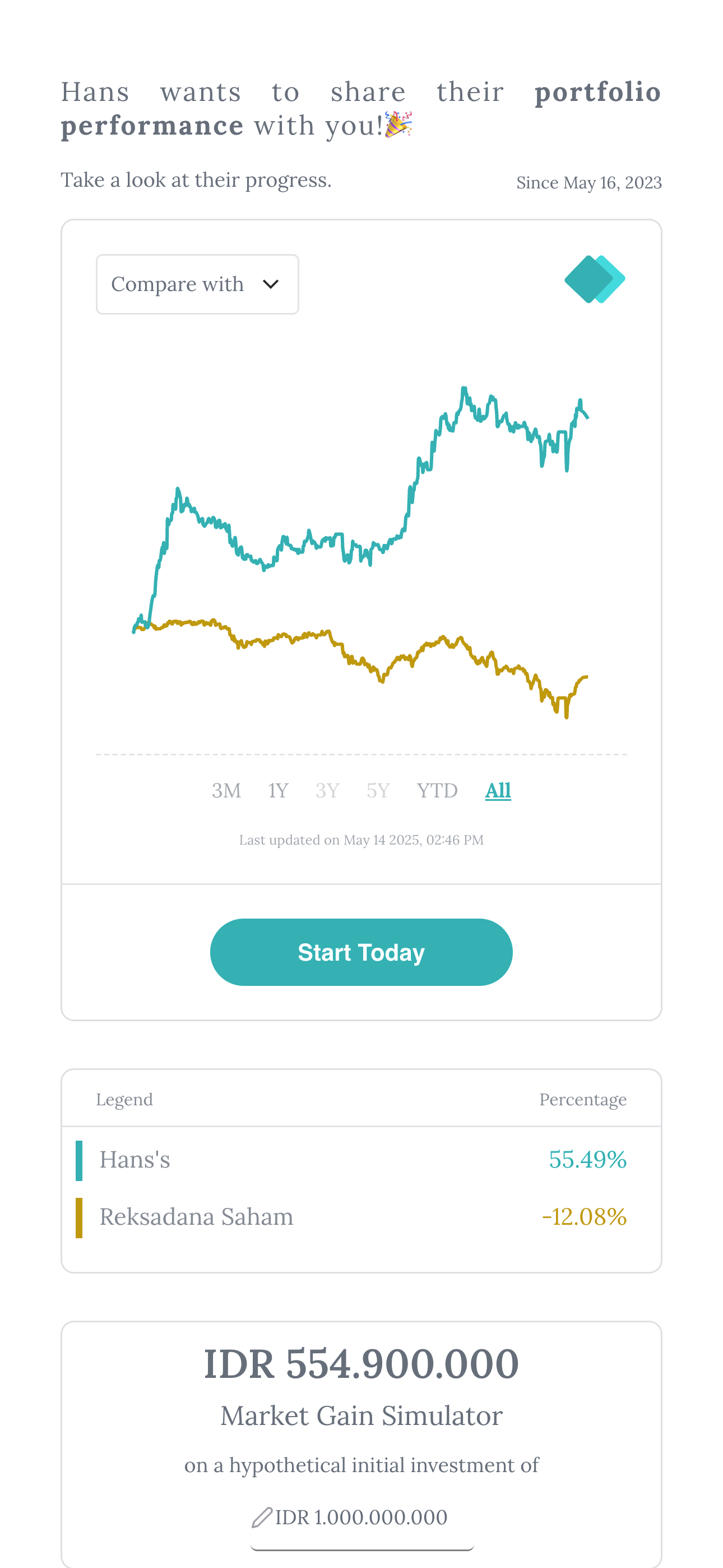This screenshot has height=1568, width=723.
Task: Choose the 5Y chart period
Action: [378, 790]
